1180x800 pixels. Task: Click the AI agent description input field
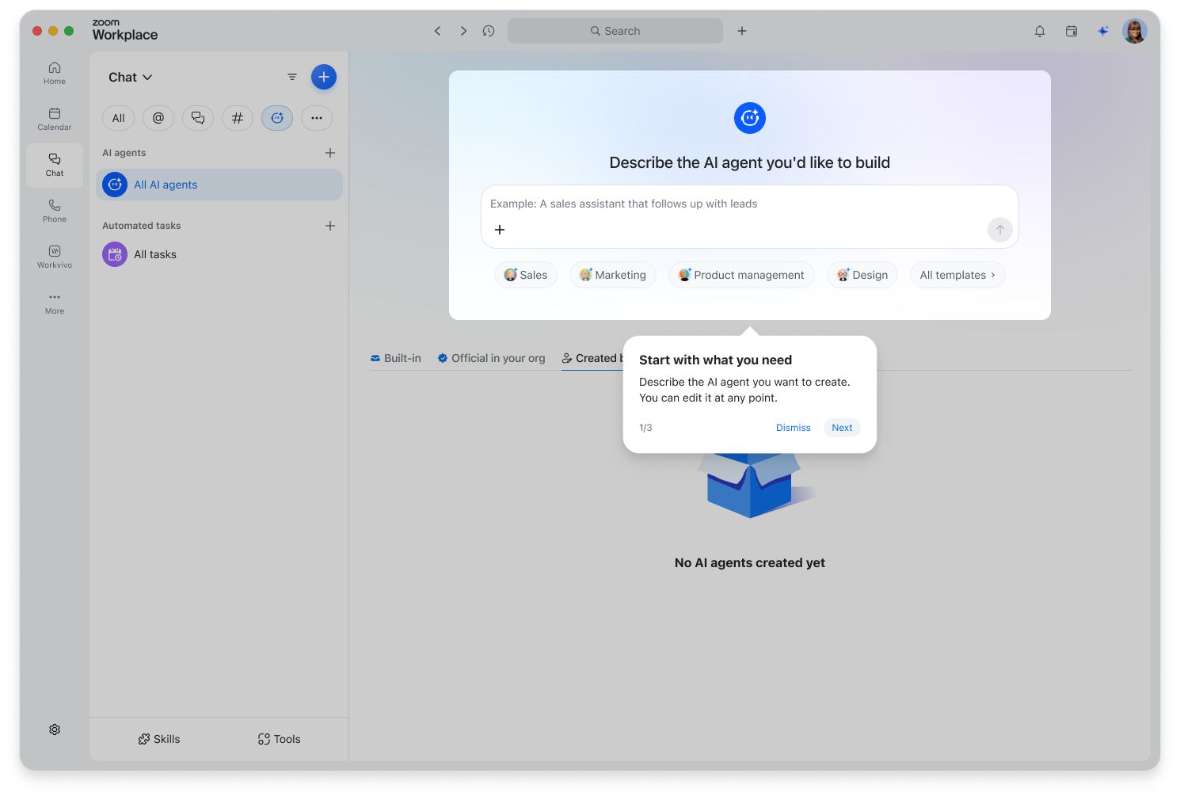[750, 216]
